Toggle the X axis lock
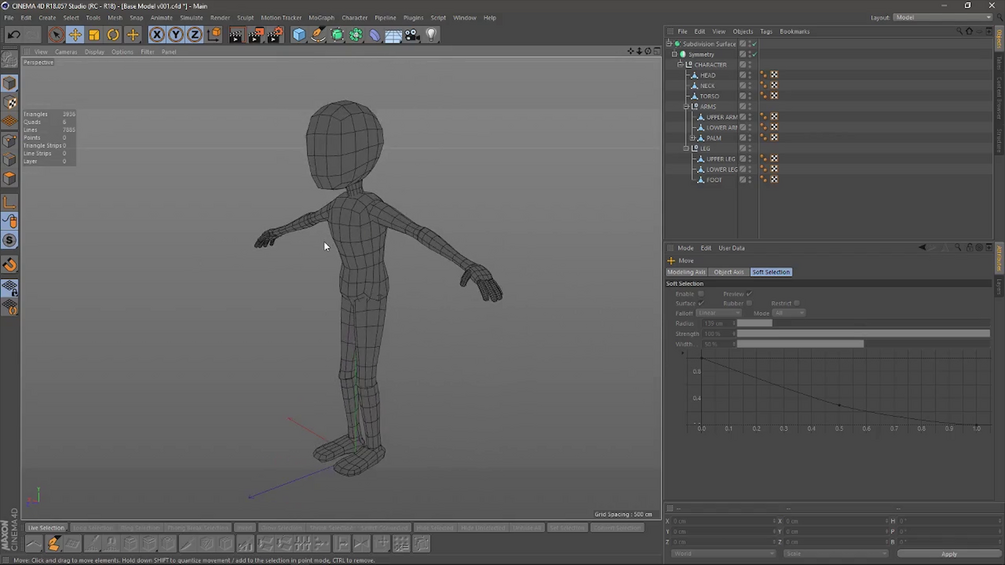The image size is (1005, 565). (157, 35)
